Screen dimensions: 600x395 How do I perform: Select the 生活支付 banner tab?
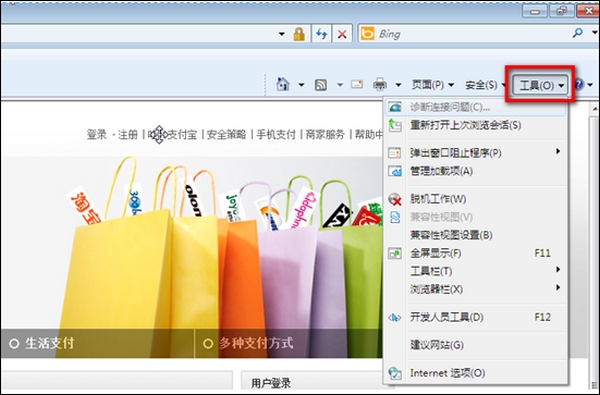coord(50,343)
